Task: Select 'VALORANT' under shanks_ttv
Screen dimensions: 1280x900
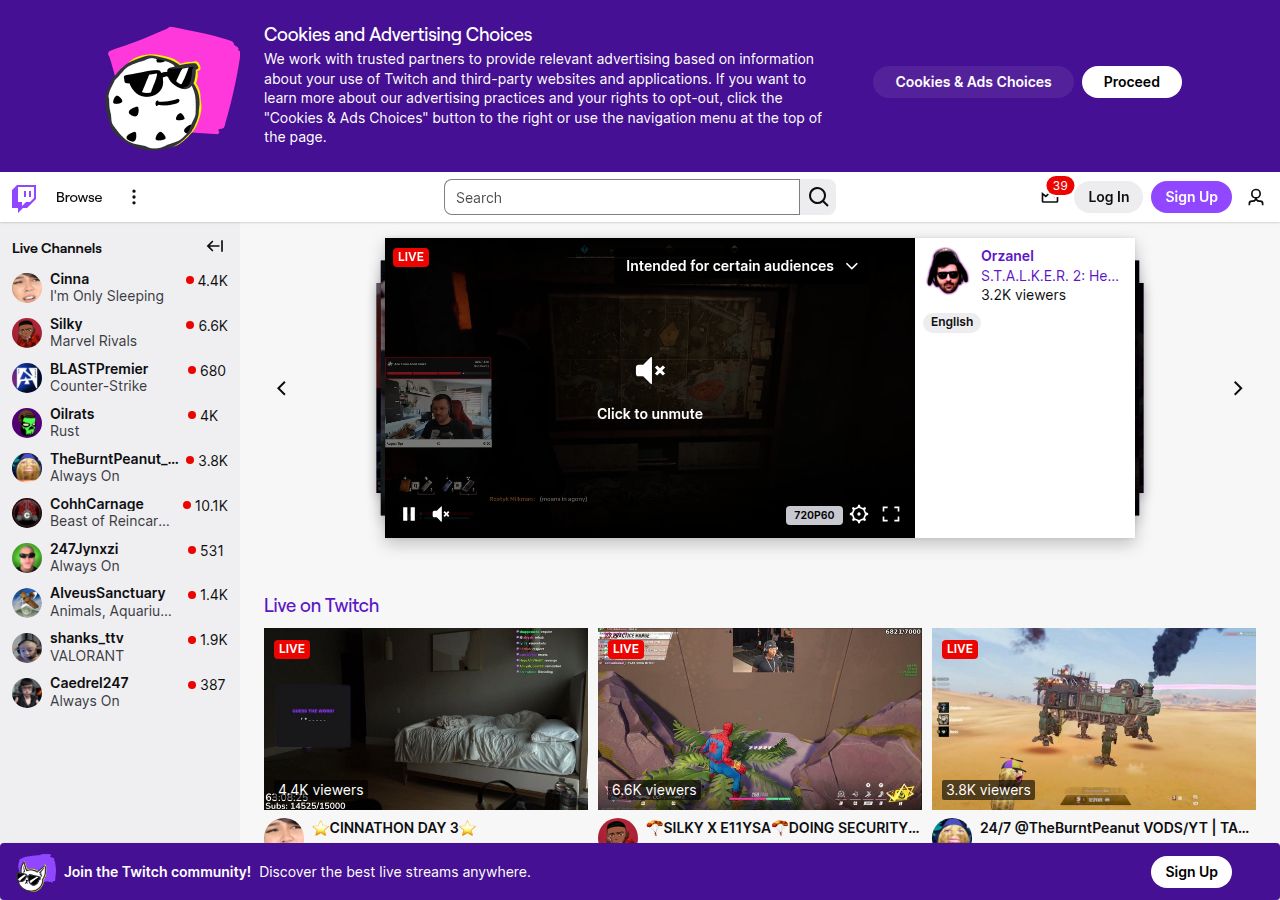Action: click(87, 656)
